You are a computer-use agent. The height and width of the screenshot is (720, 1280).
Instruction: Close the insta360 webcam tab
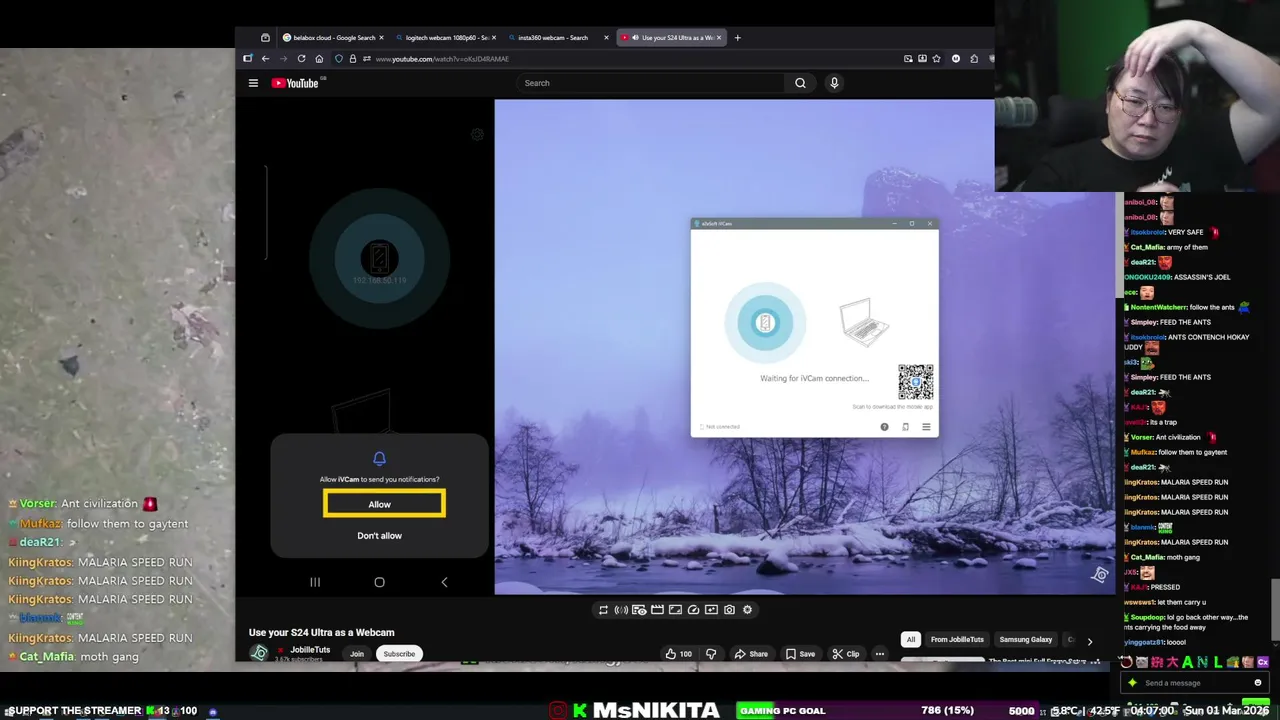606,38
